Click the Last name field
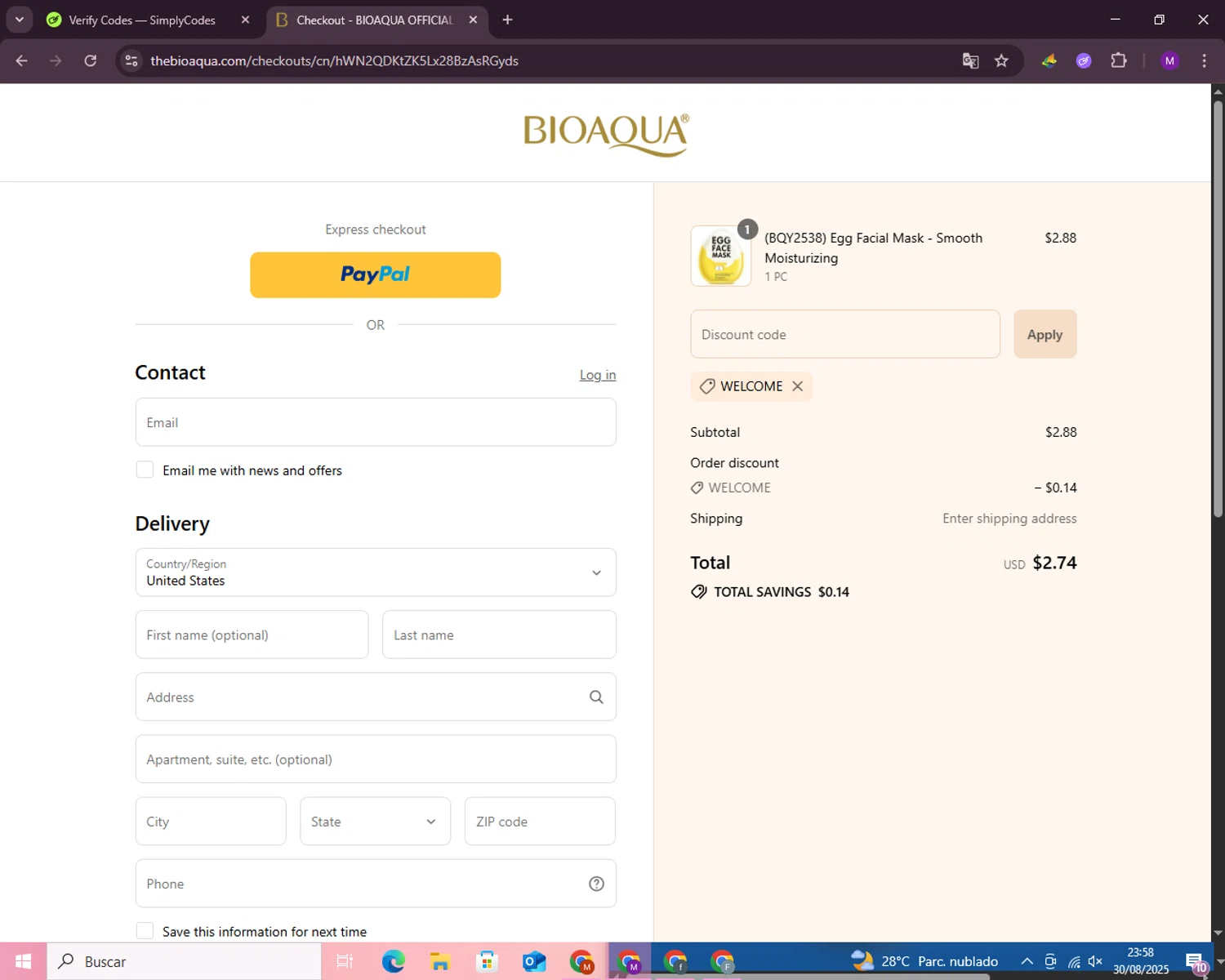Viewport: 1225px width, 980px height. point(499,635)
